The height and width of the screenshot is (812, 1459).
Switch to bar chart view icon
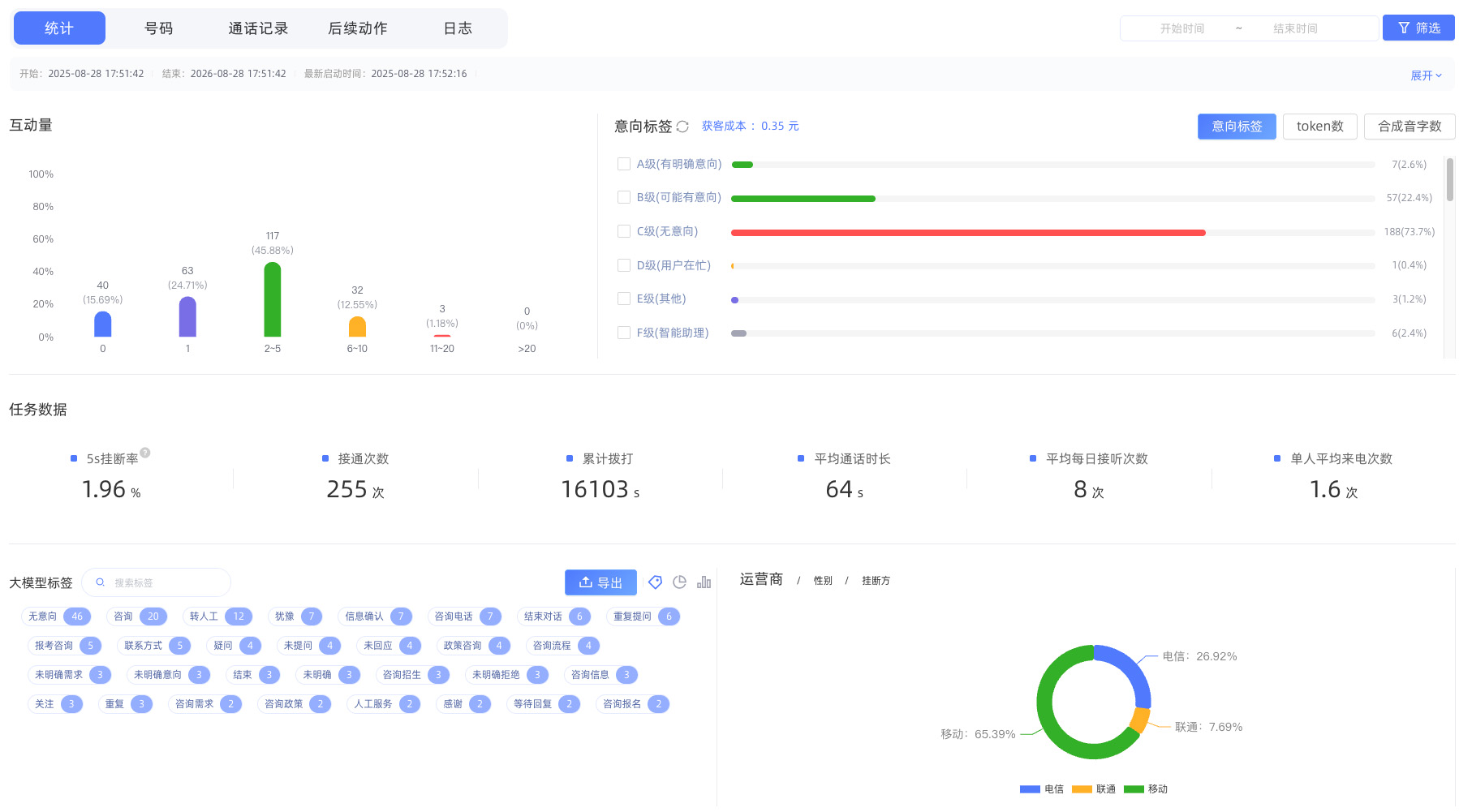[704, 582]
